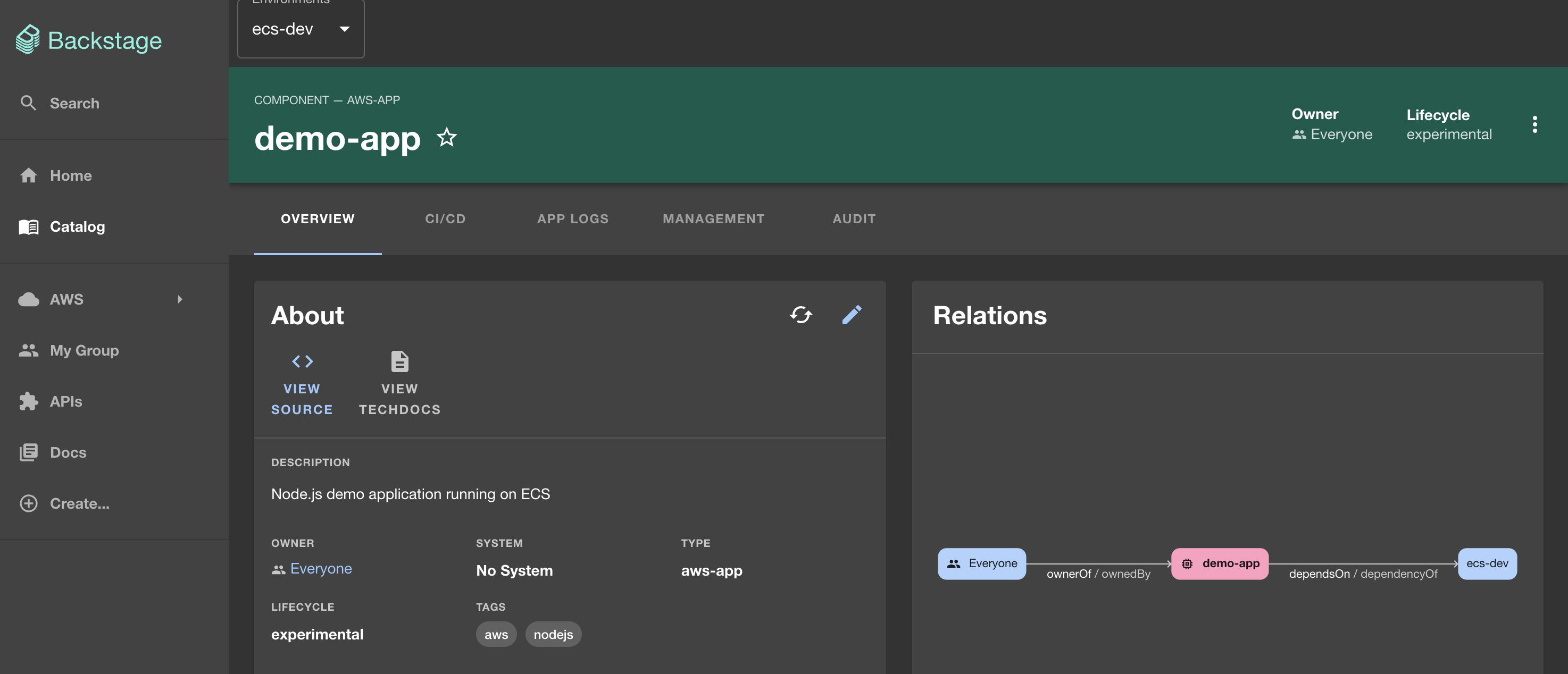Switch to the App Logs tab
This screenshot has height=674, width=1568.
[x=572, y=218]
